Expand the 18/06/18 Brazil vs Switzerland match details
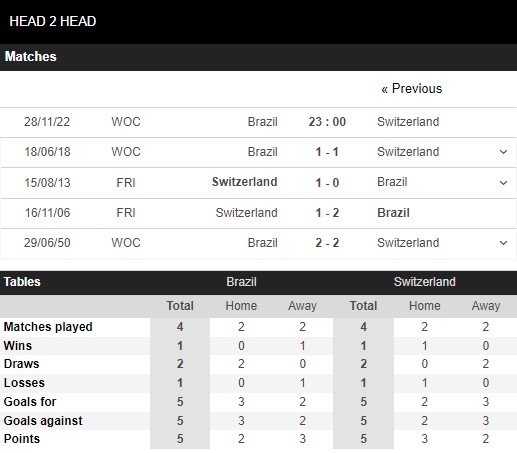This screenshot has height=453, width=517. [x=503, y=152]
